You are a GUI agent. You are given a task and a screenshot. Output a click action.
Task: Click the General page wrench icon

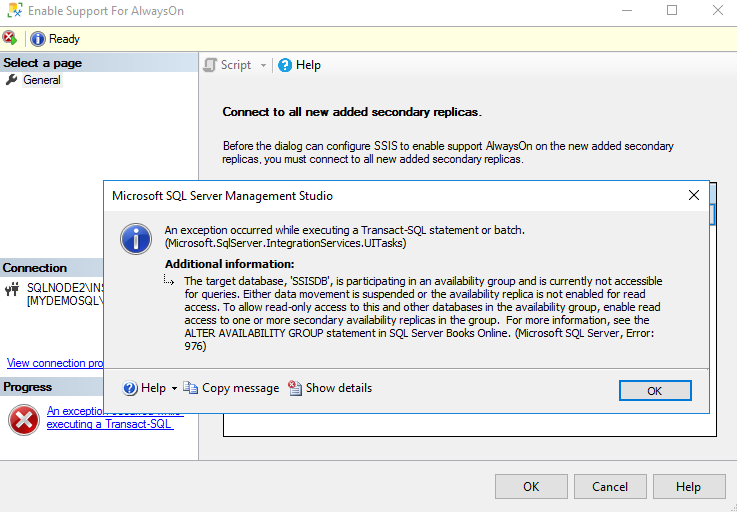click(x=12, y=80)
